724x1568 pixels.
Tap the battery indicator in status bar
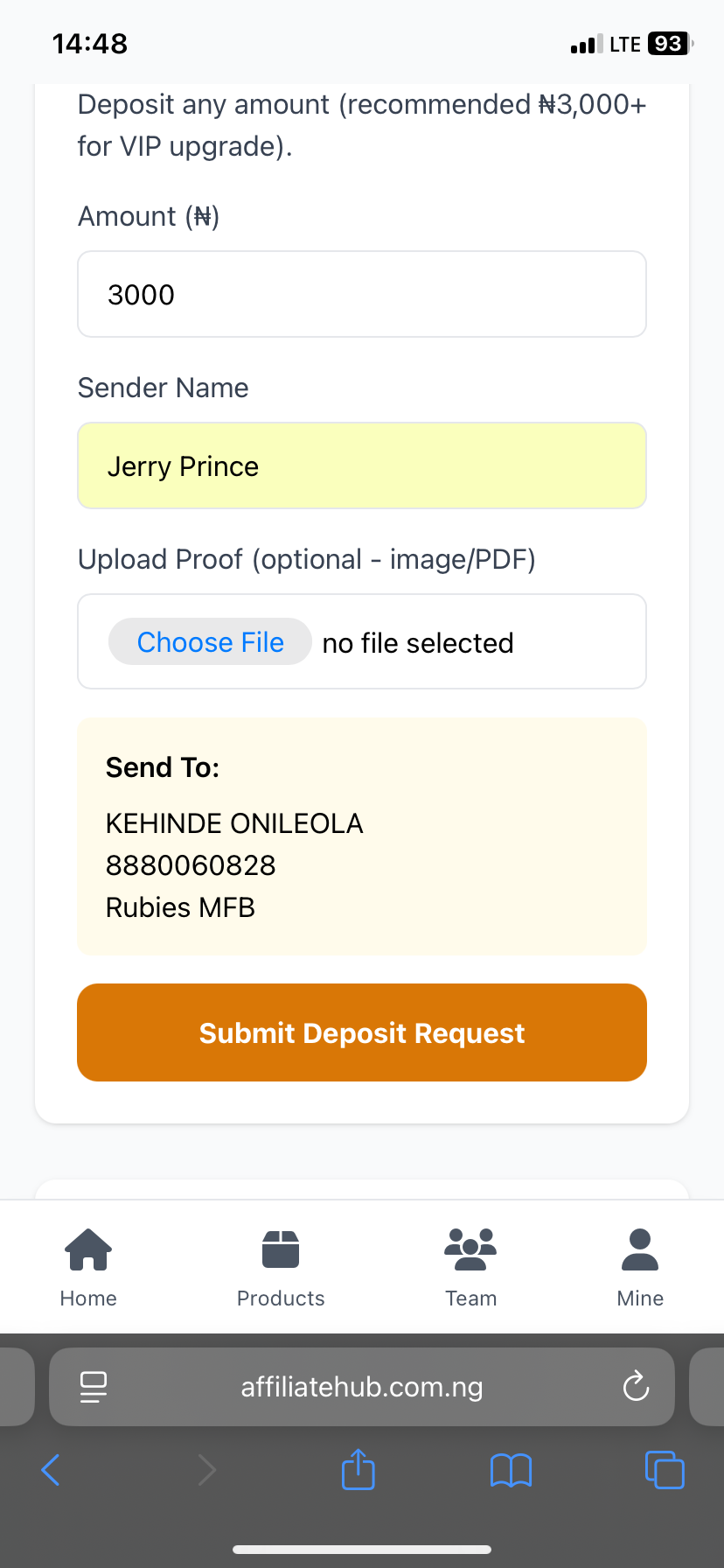669,44
